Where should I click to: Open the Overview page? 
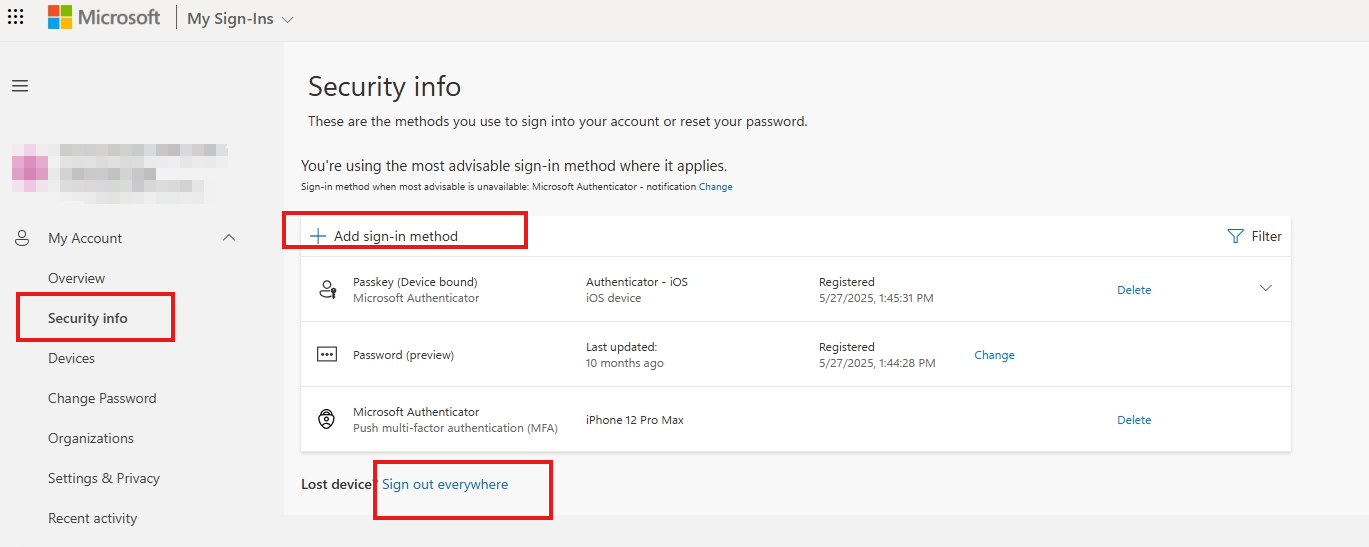(76, 278)
